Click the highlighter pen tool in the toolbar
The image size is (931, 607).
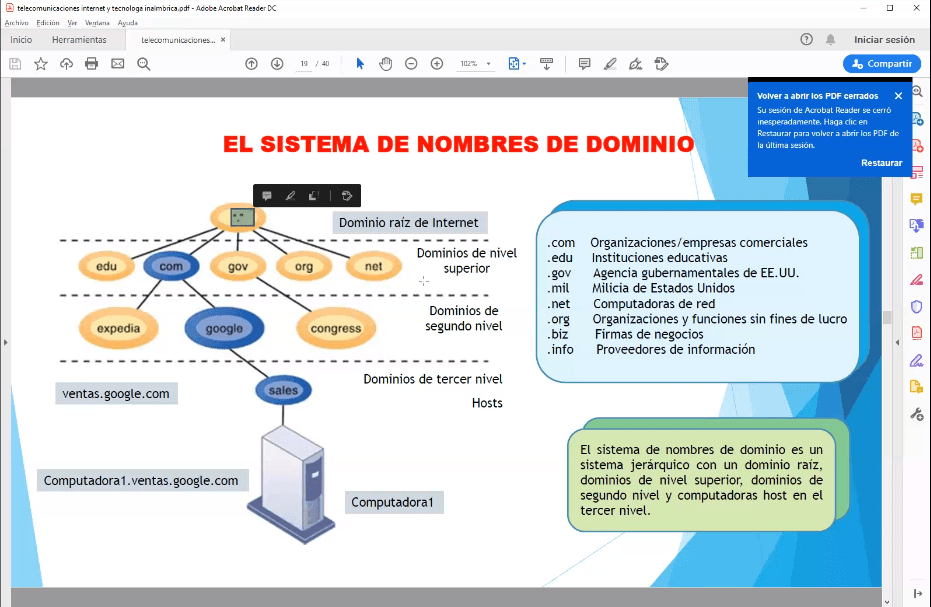[610, 64]
